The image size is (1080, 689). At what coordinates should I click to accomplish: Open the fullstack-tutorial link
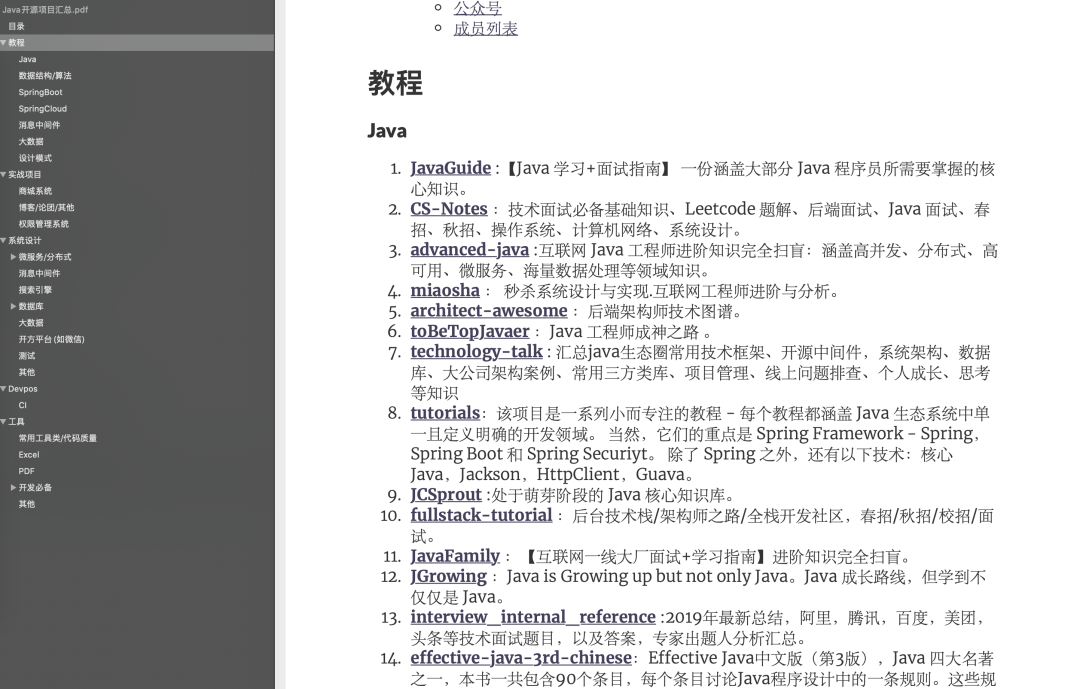pos(481,515)
